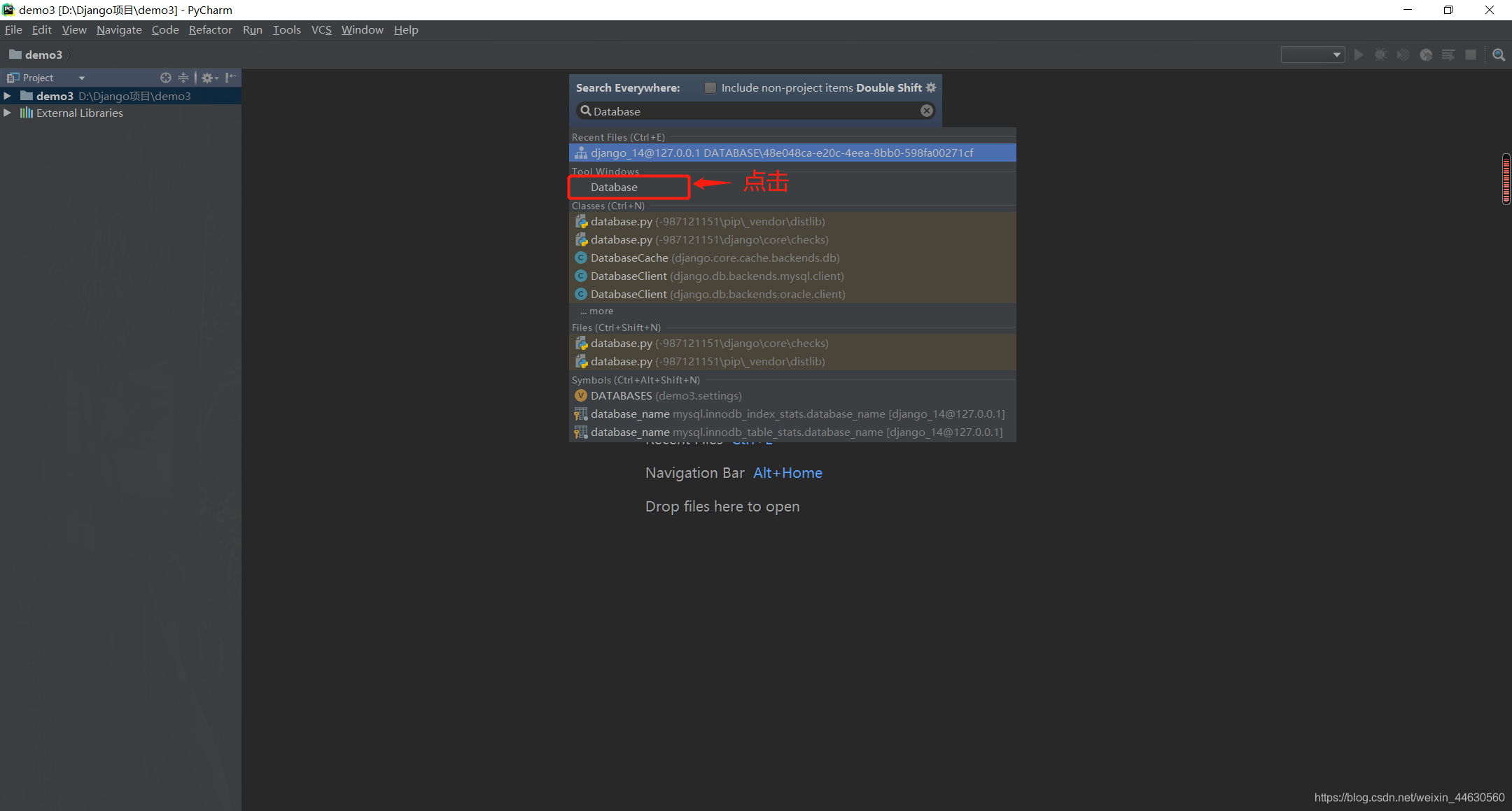Screen dimensions: 1512x811
Task: Click the PyCharm logo in the title bar
Action: pyautogui.click(x=8, y=10)
